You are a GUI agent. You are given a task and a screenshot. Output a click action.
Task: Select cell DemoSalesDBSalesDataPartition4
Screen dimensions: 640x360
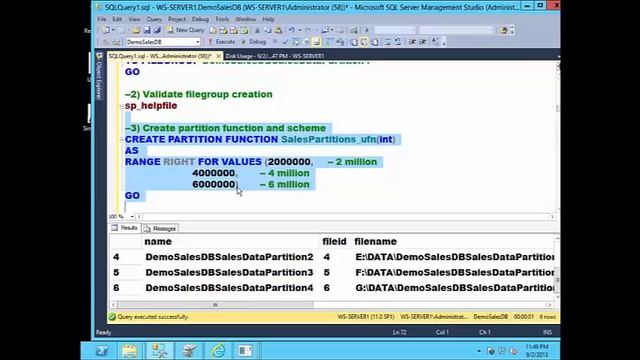229,288
